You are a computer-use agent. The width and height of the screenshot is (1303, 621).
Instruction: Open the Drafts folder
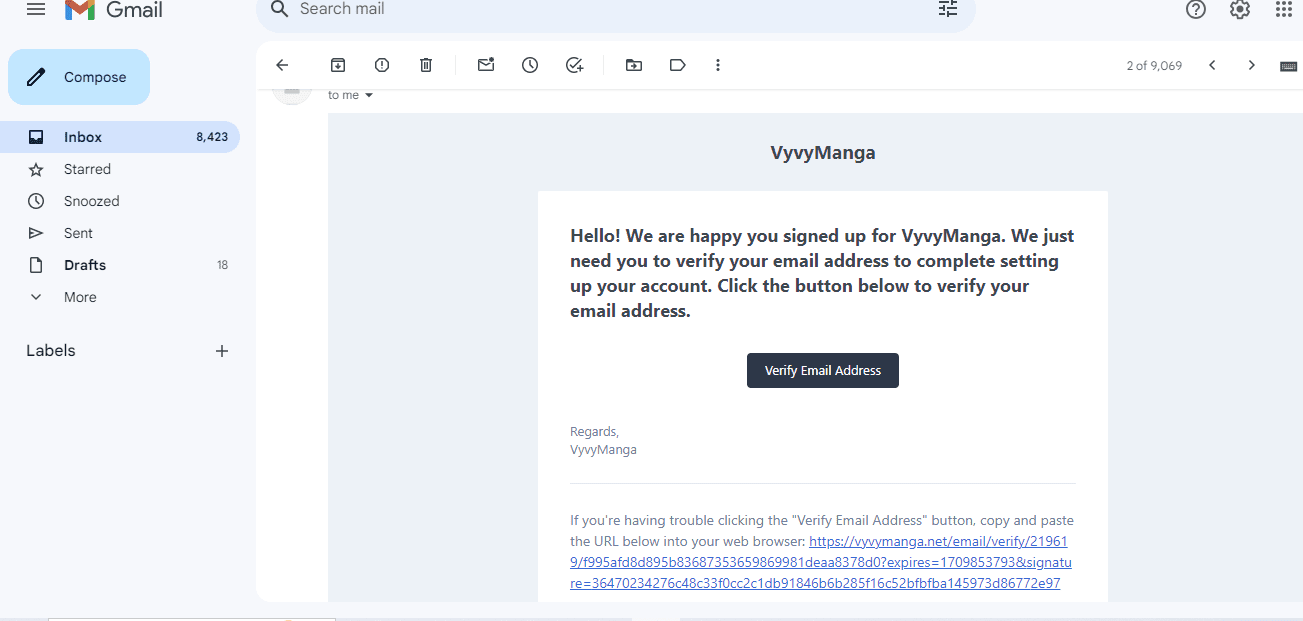(x=120, y=265)
